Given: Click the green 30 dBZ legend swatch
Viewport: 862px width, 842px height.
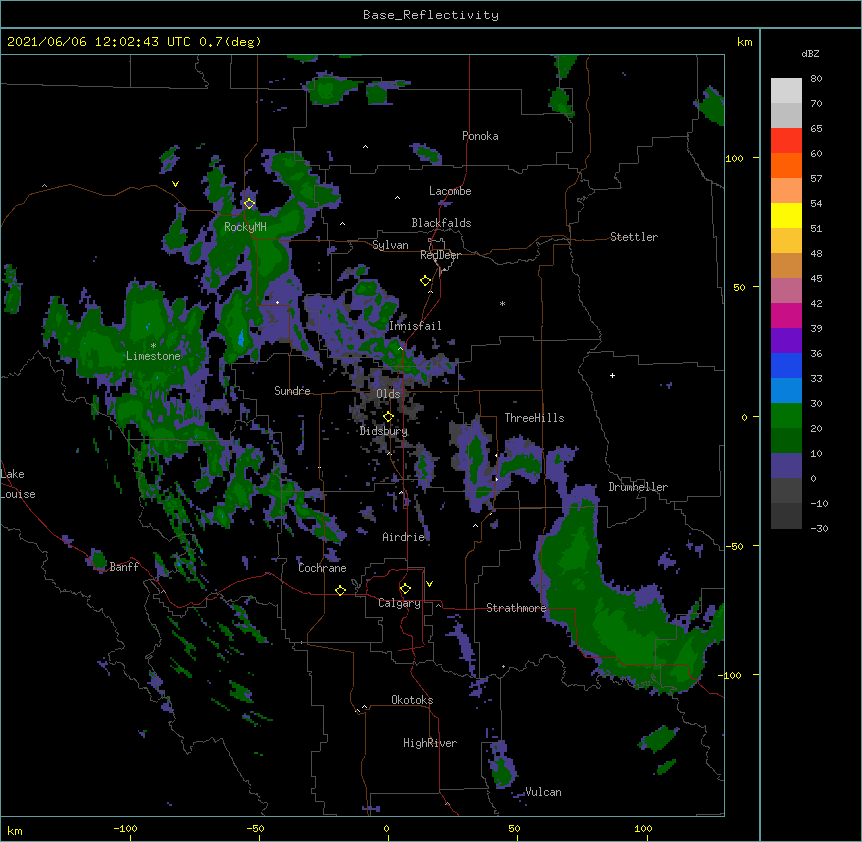Looking at the screenshot, I should click(x=786, y=416).
